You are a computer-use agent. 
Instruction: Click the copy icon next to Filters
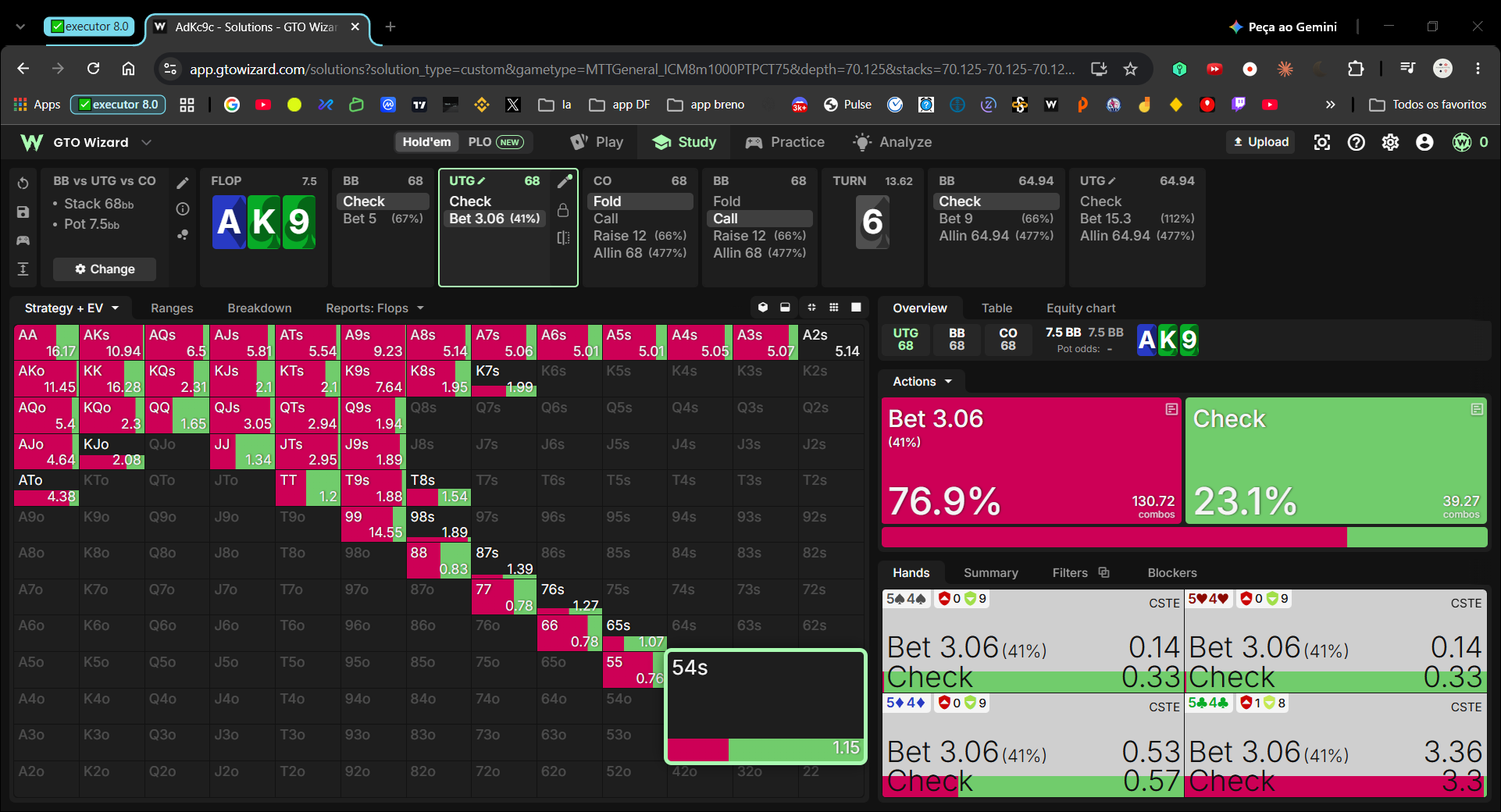[1104, 572]
